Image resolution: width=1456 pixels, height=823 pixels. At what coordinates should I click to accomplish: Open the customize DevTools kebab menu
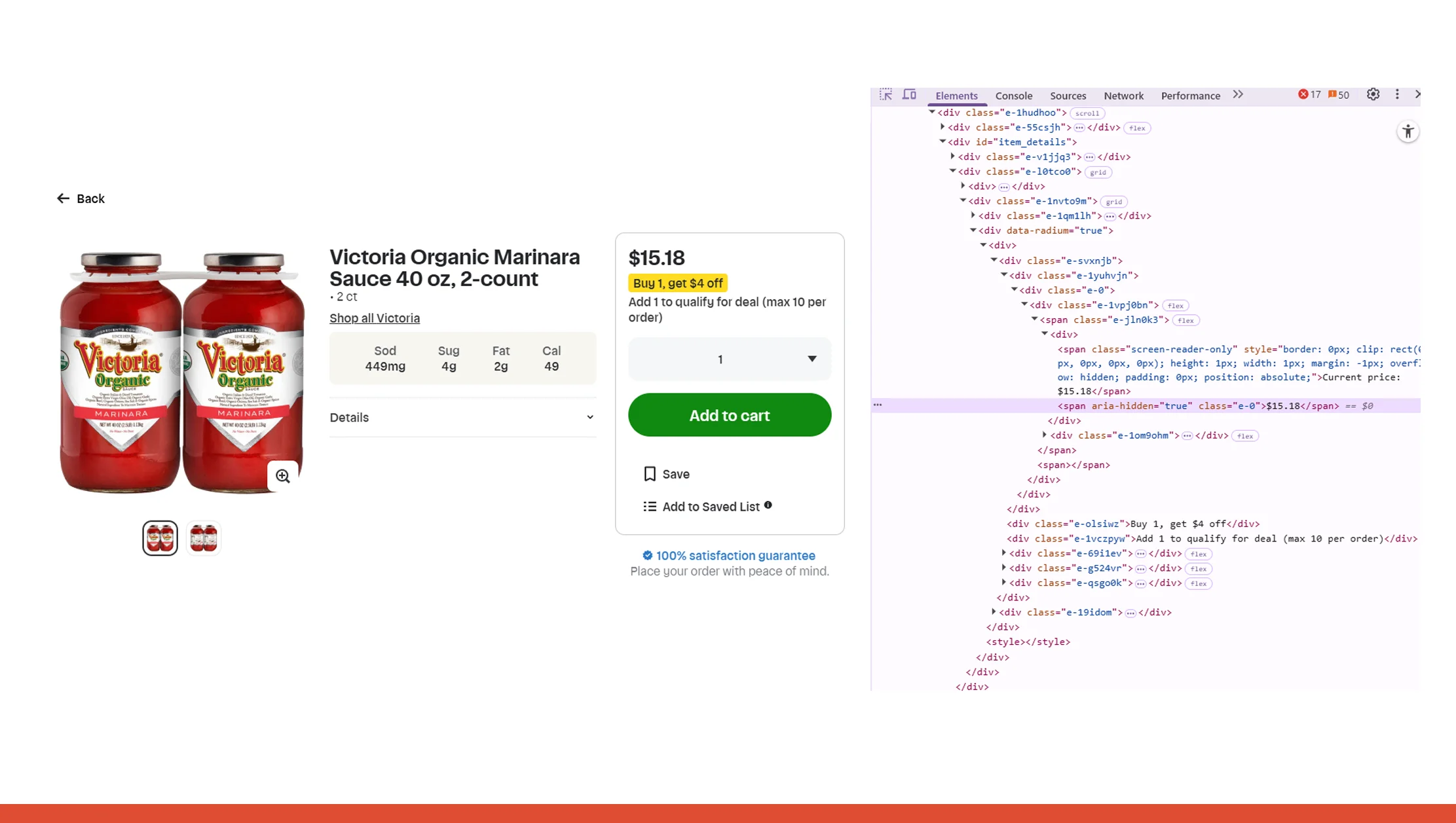coord(1397,94)
